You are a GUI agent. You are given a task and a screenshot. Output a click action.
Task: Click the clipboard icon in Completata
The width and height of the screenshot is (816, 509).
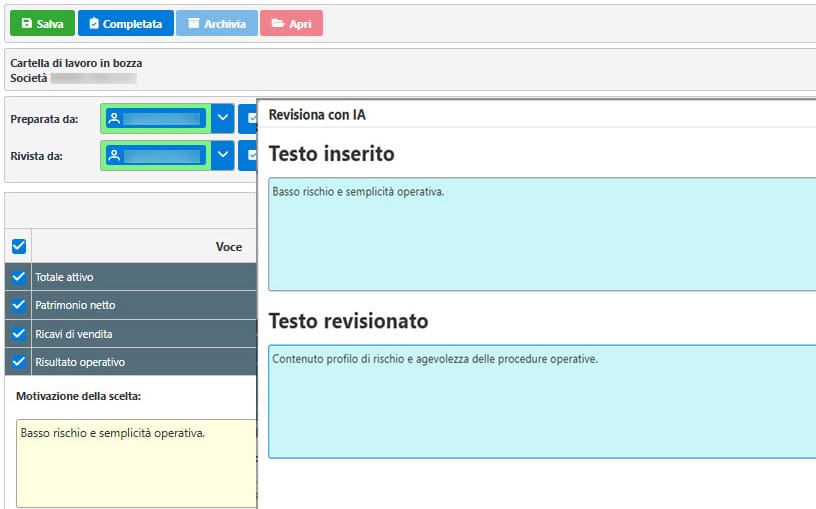pos(94,23)
